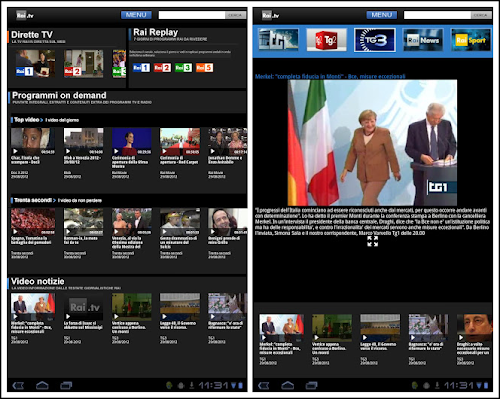This screenshot has width=500, height=399.
Task: Tap the Rai.tv logo on the right screen
Action: pyautogui.click(x=270, y=15)
